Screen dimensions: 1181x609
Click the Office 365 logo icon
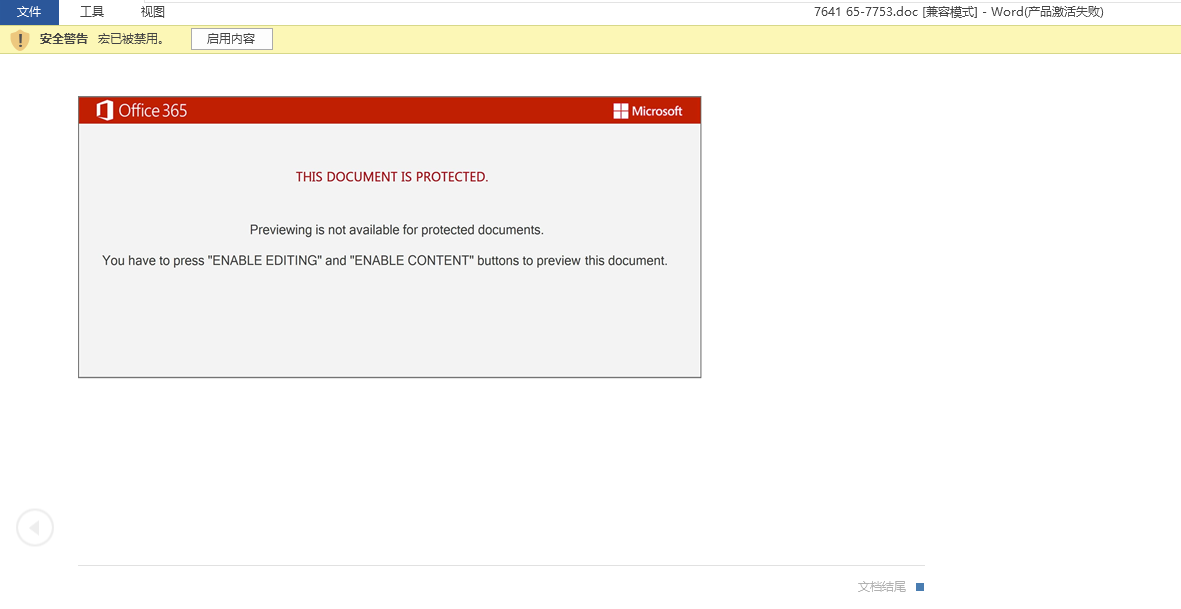[104, 111]
